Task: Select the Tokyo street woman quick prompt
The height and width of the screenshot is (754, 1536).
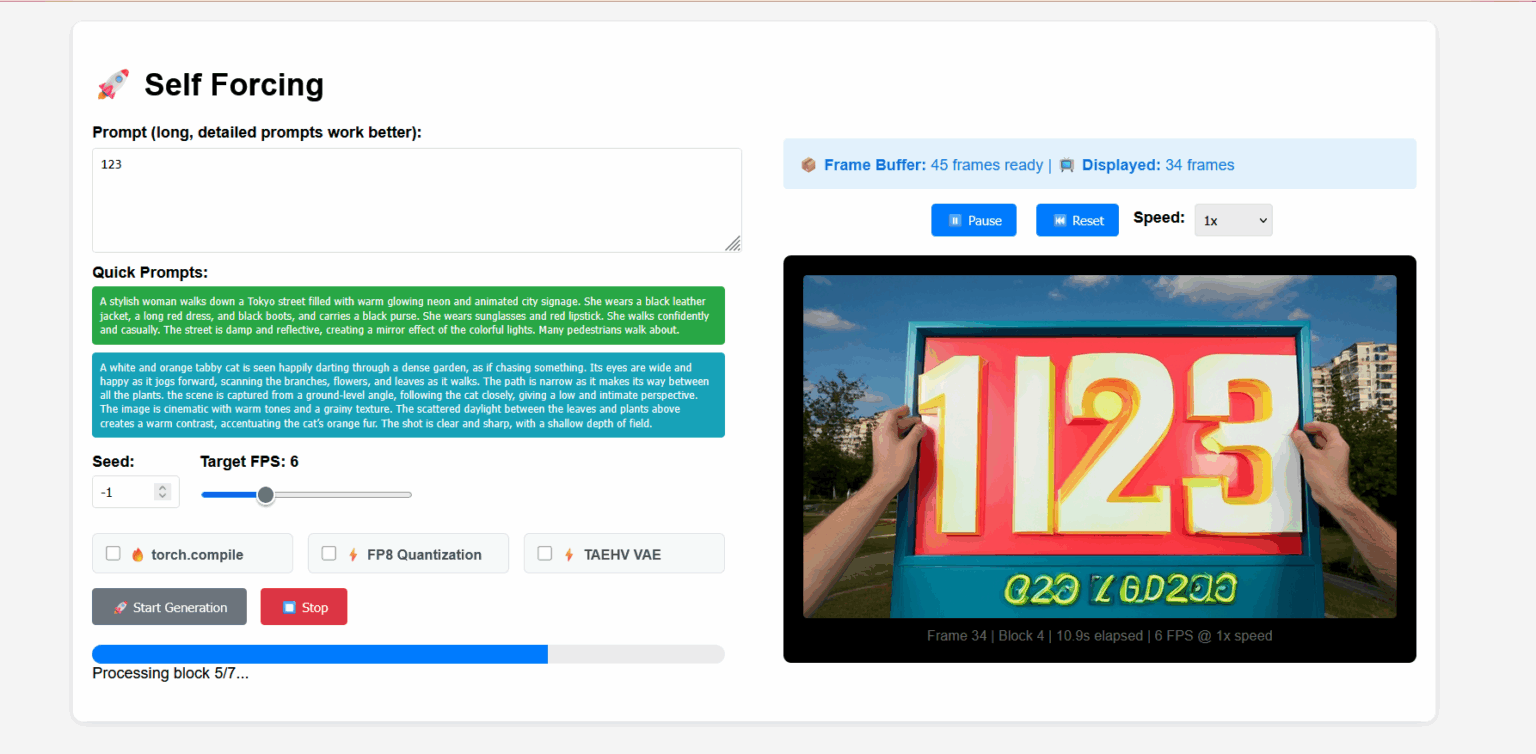Action: coord(408,315)
